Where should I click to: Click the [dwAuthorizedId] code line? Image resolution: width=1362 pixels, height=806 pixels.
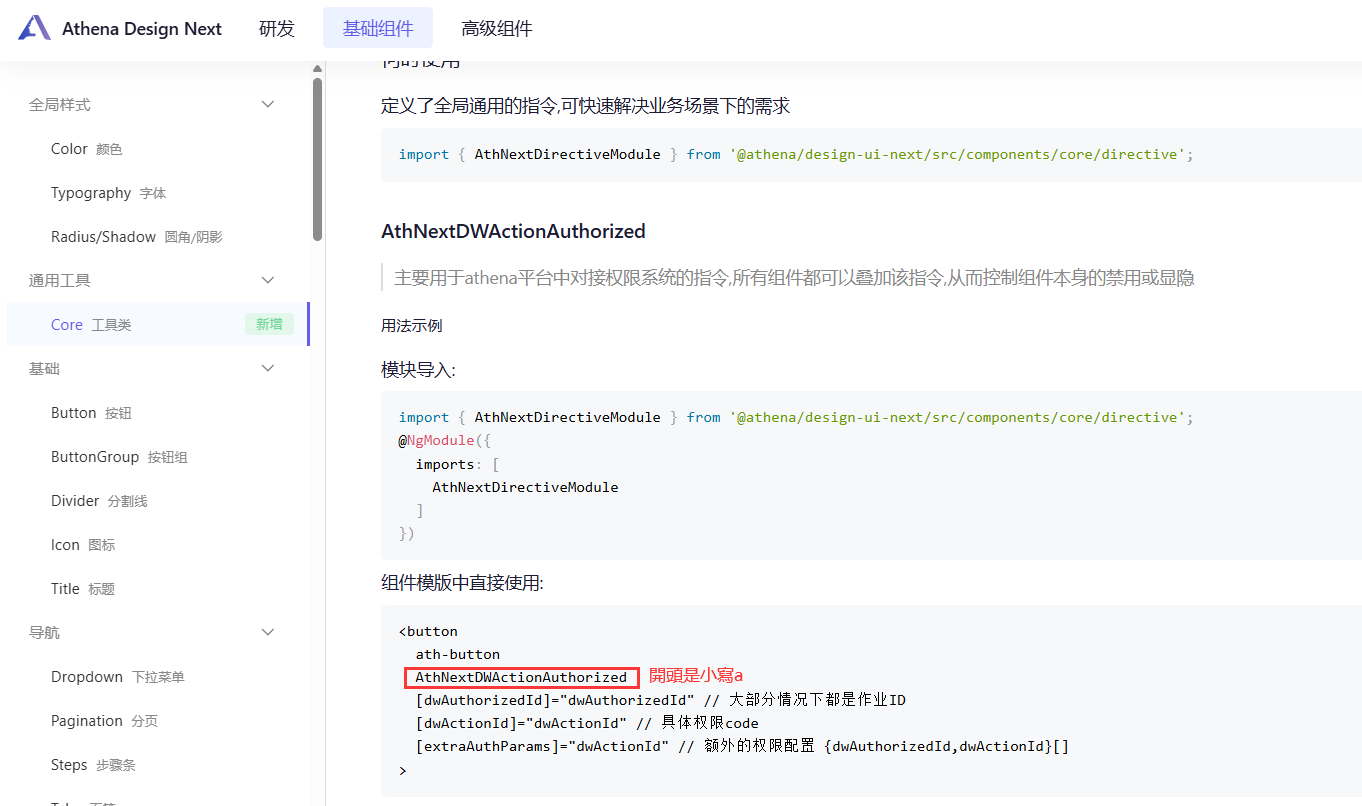click(x=661, y=700)
